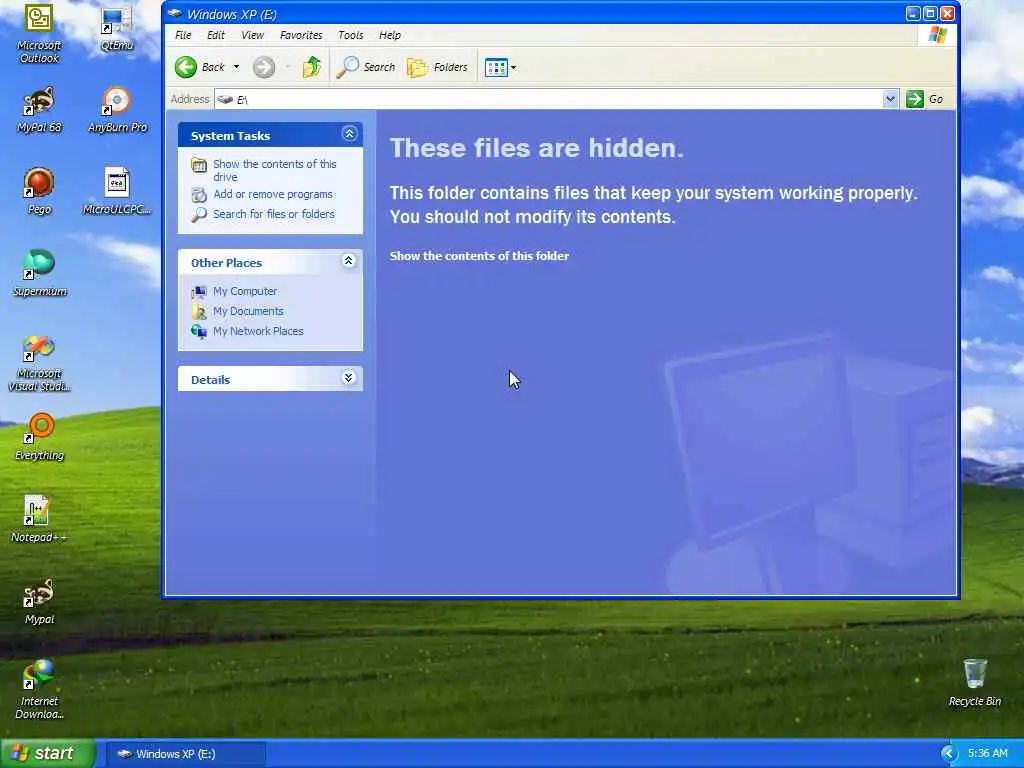Open the File menu
Screen dimensions: 1024x768
pyautogui.click(x=183, y=35)
